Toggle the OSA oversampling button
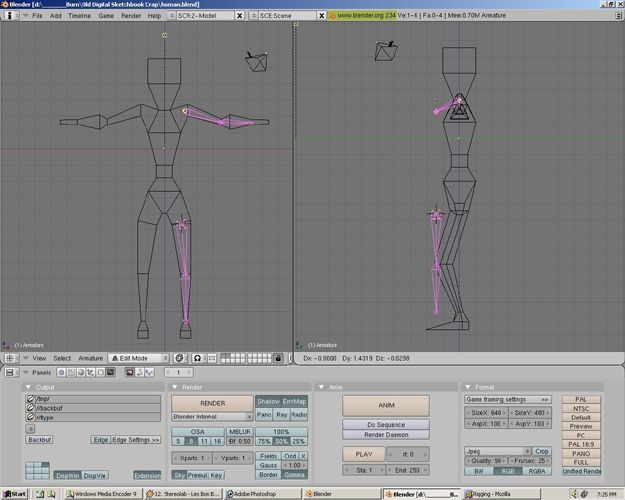This screenshot has width=625, height=500. coord(197,432)
